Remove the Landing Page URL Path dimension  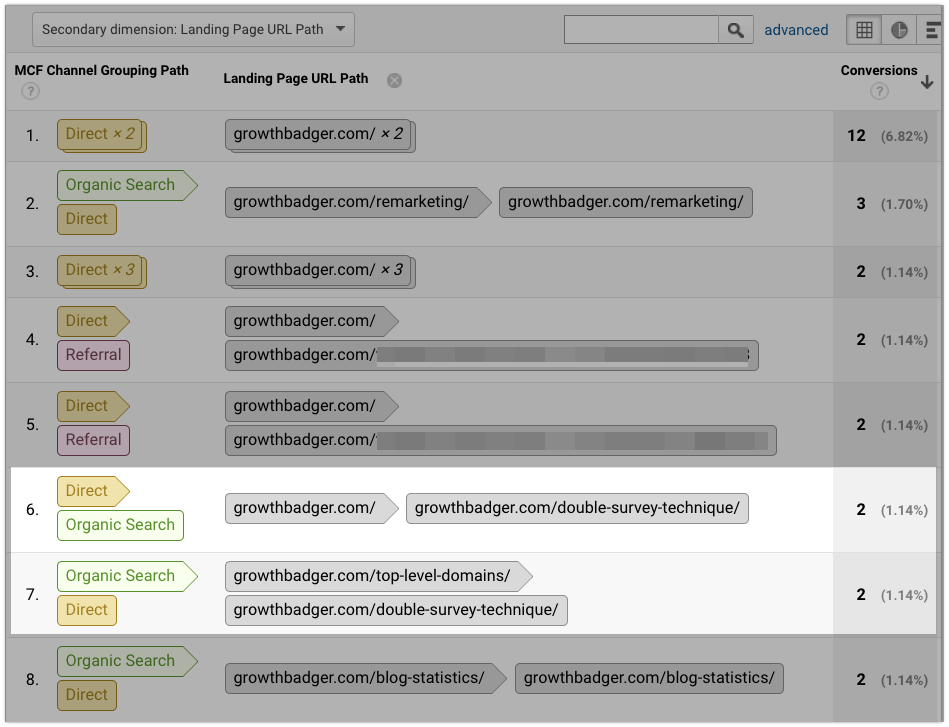click(394, 80)
